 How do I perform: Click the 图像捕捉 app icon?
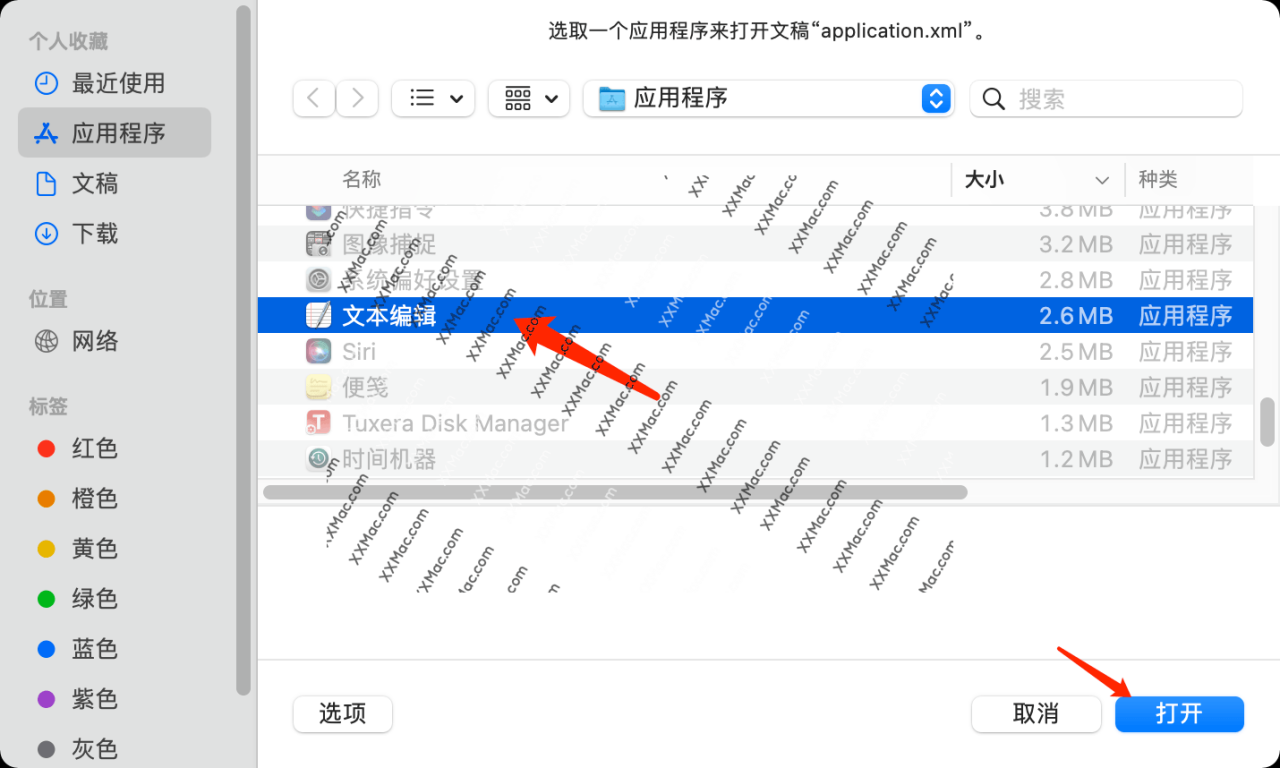coord(318,243)
